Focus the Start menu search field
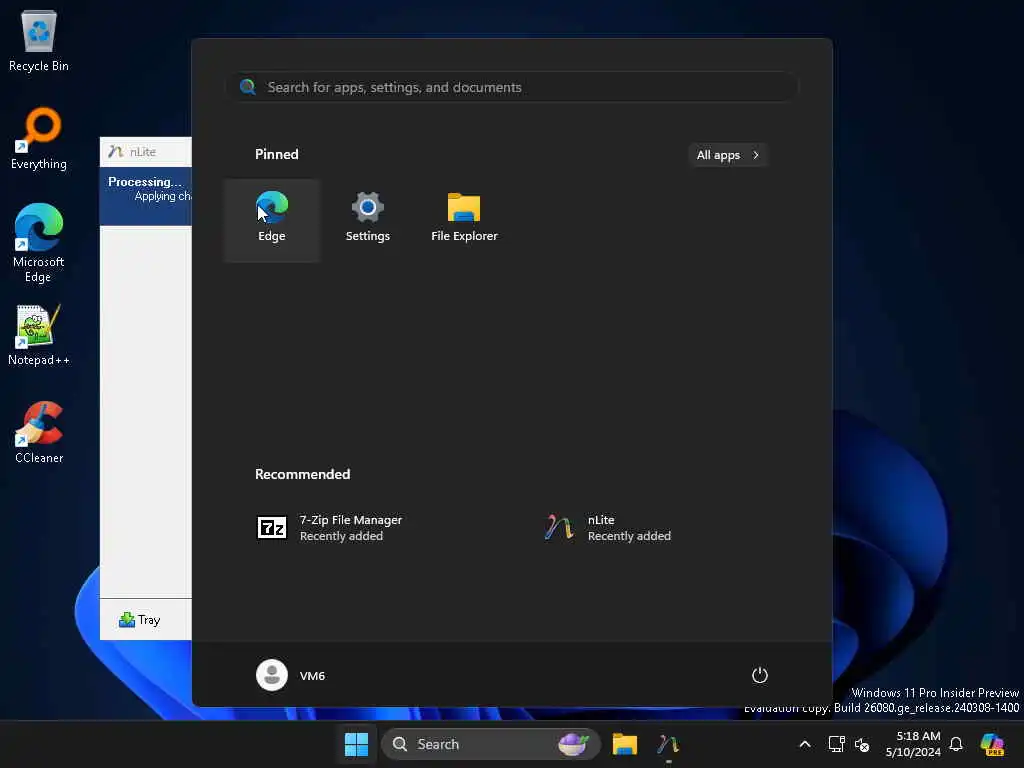1024x768 pixels. click(x=513, y=87)
